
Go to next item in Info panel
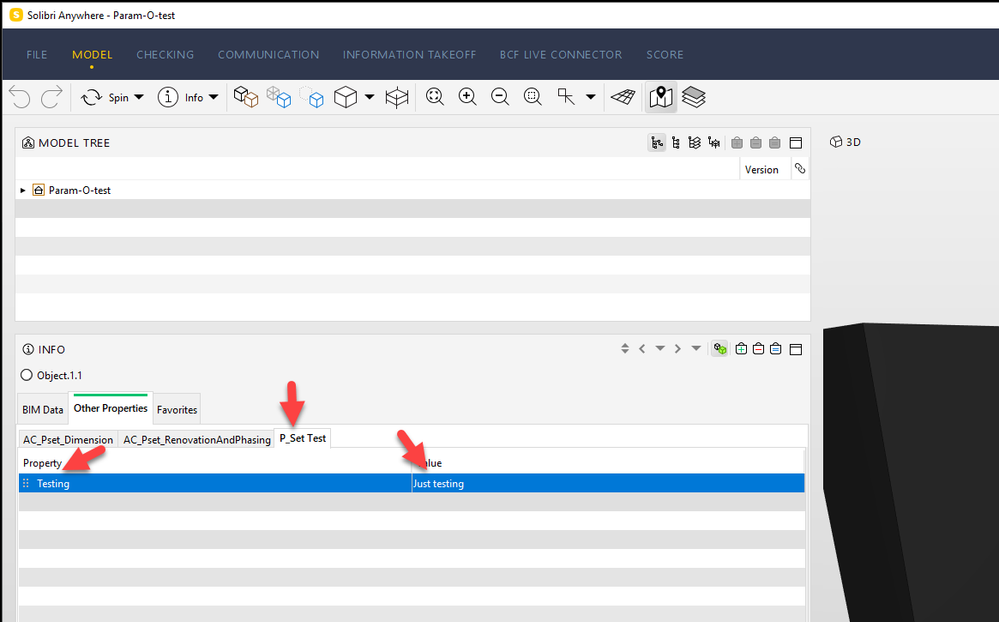pos(678,349)
